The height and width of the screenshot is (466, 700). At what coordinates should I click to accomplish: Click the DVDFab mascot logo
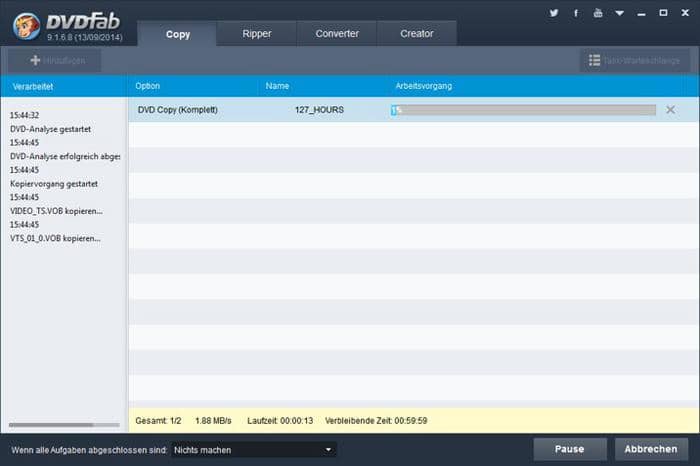click(26, 26)
